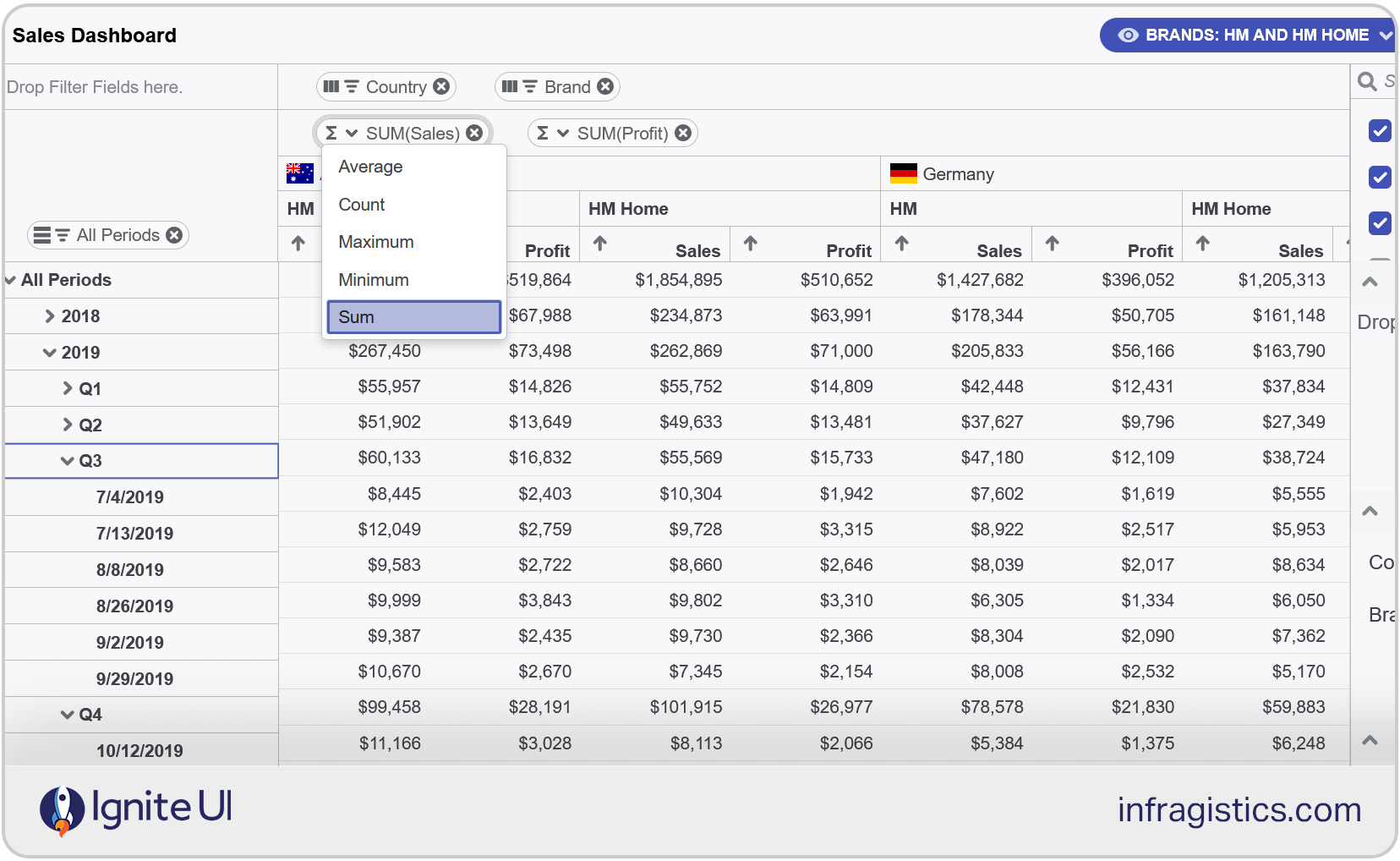This screenshot has height=861, width=1400.
Task: Uncheck the second checkbox in the right sidebar
Action: tap(1379, 178)
